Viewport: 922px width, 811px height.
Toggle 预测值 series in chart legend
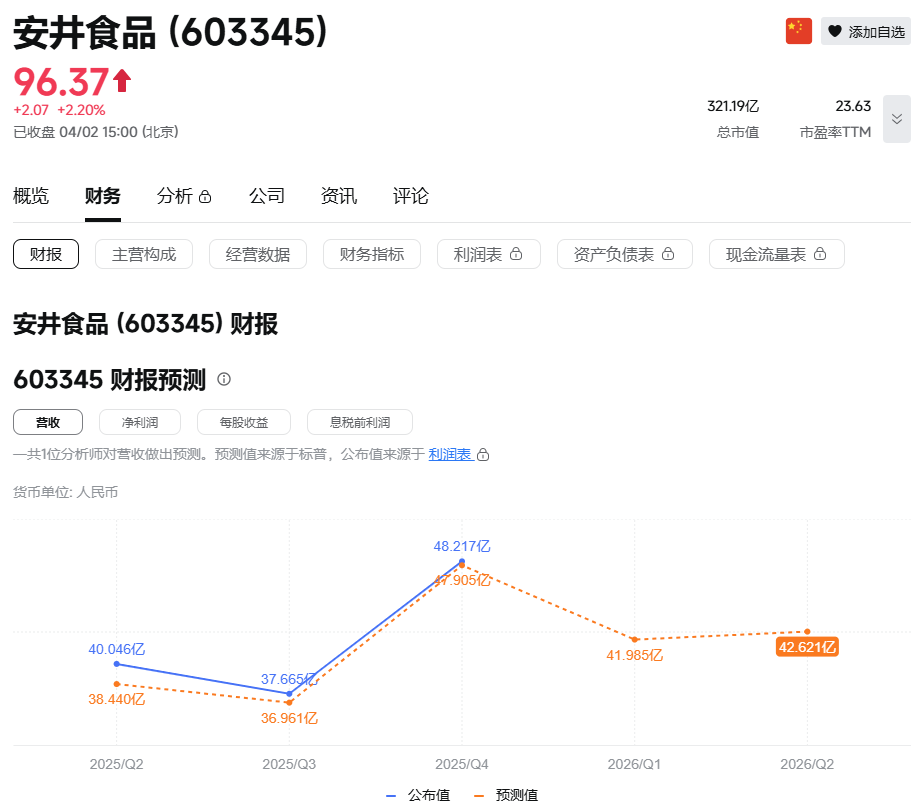[x=506, y=795]
